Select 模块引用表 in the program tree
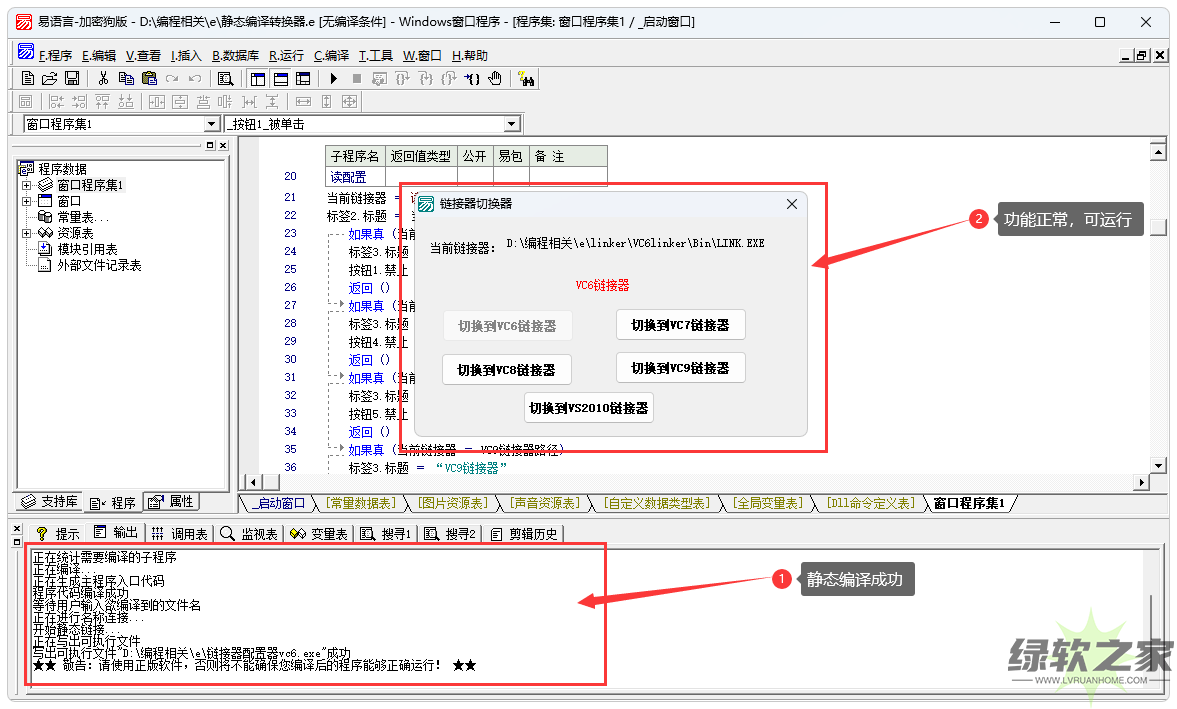This screenshot has height=709, width=1177. point(86,249)
